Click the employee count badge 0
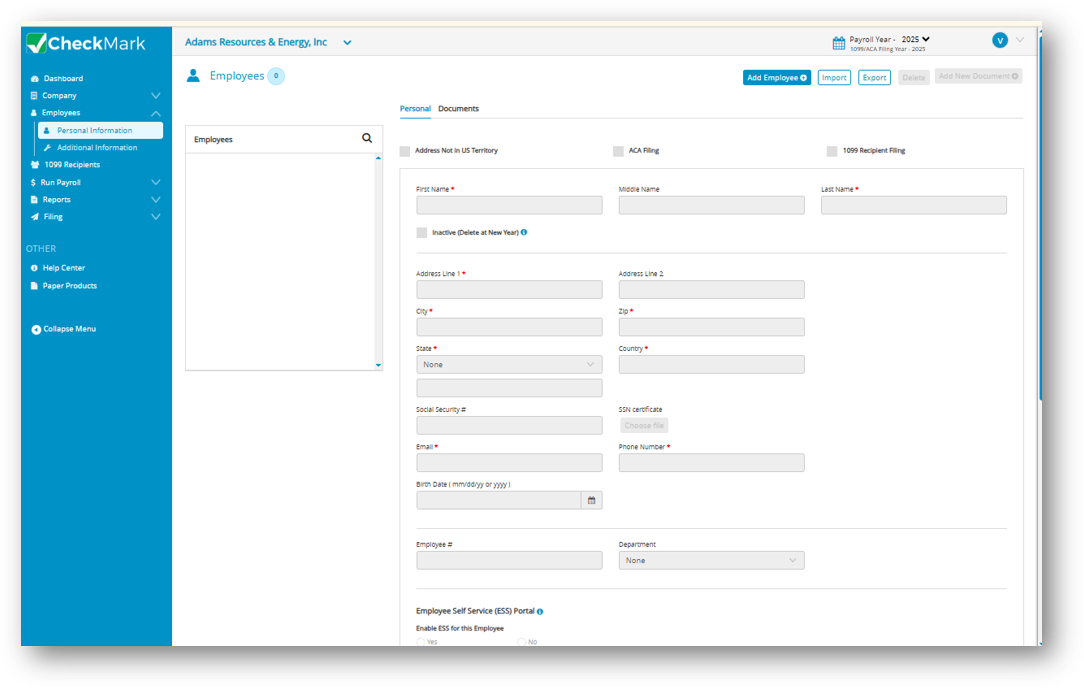 point(276,76)
